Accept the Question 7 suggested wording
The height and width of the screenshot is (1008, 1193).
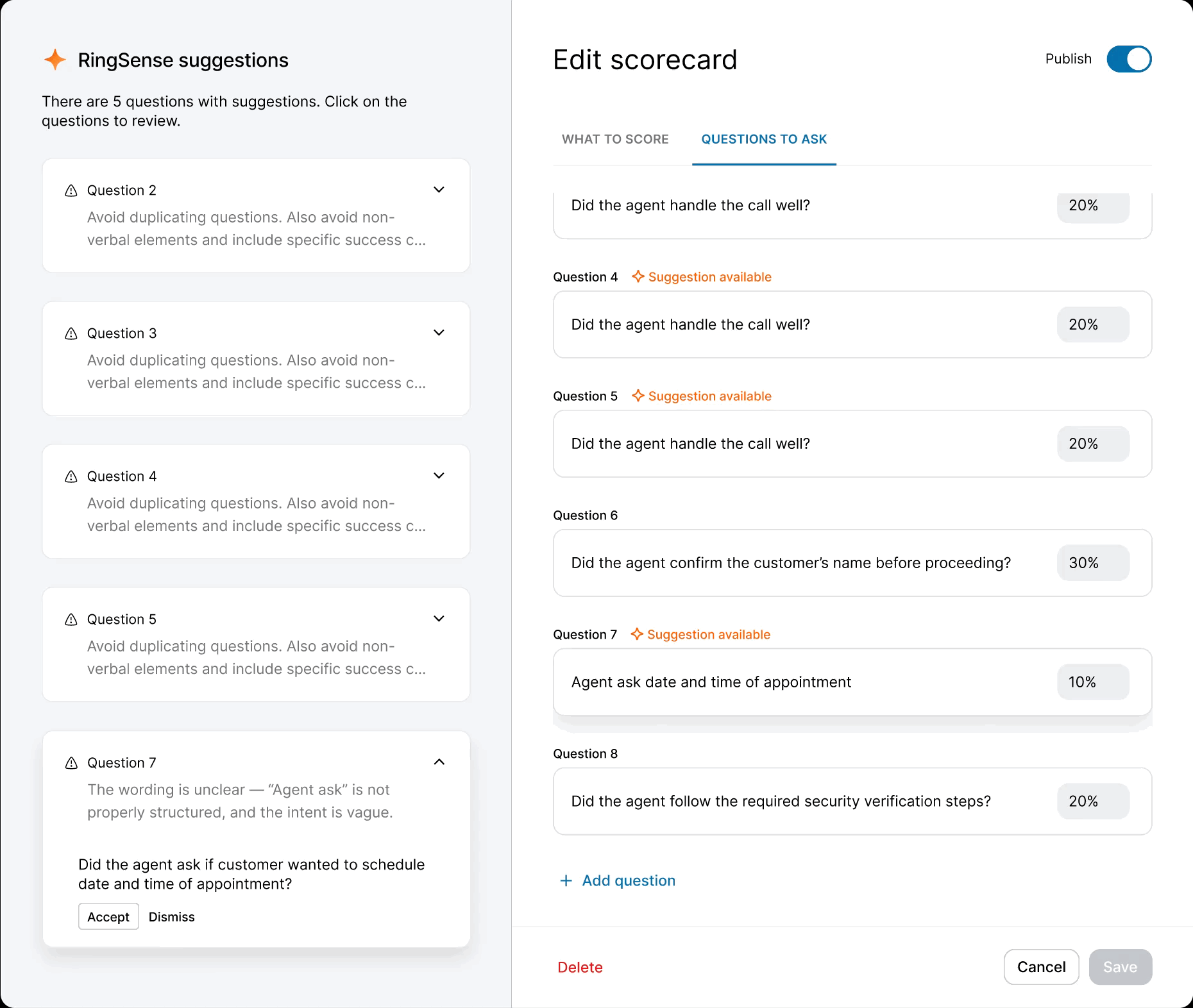click(x=108, y=916)
